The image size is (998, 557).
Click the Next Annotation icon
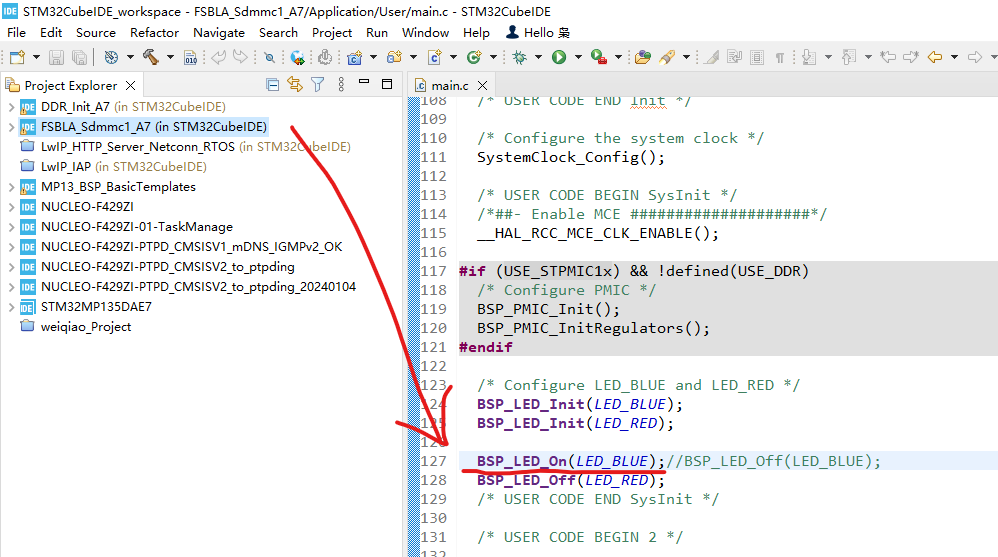[809, 57]
